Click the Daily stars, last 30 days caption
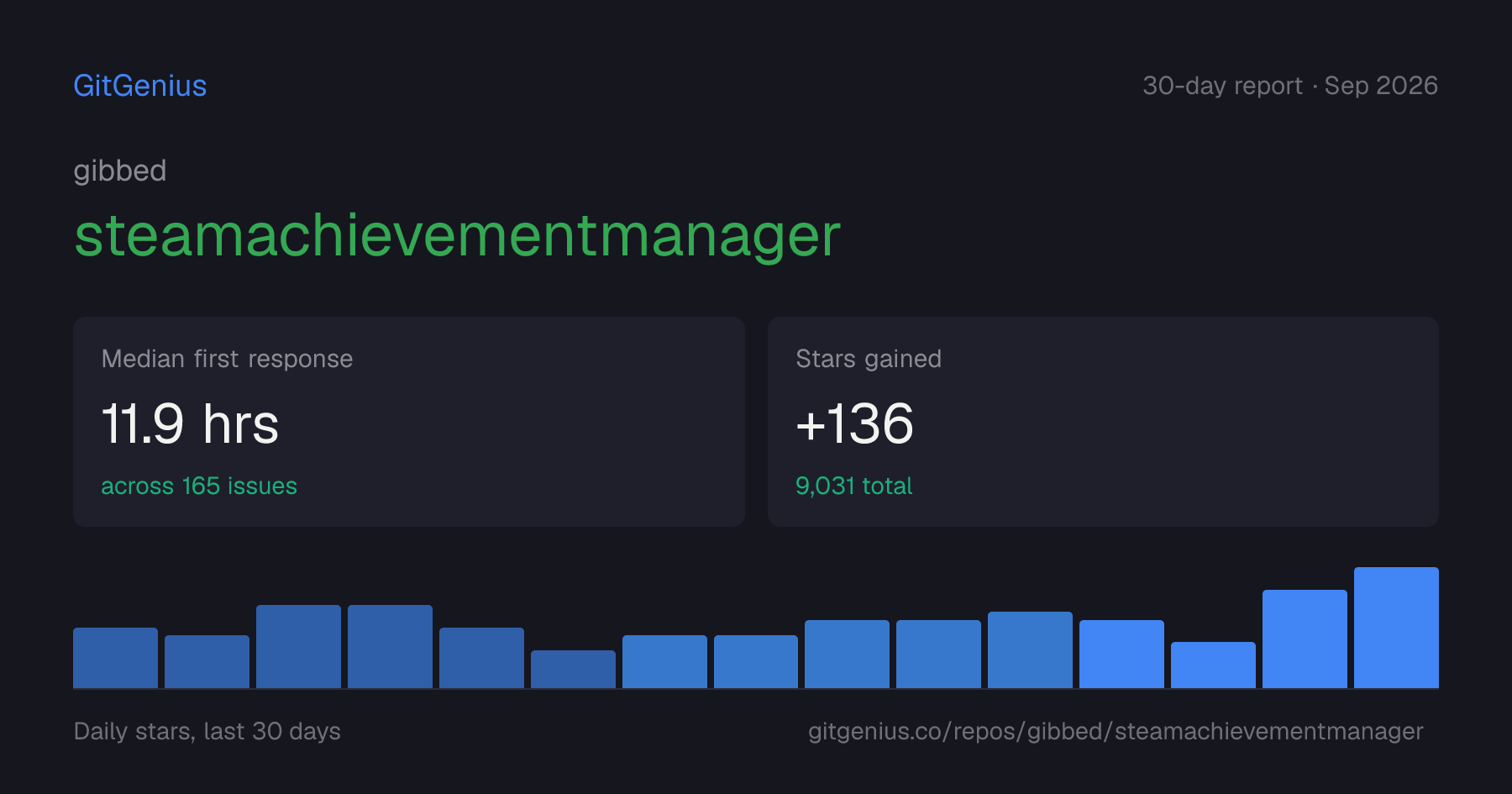 click(x=207, y=731)
